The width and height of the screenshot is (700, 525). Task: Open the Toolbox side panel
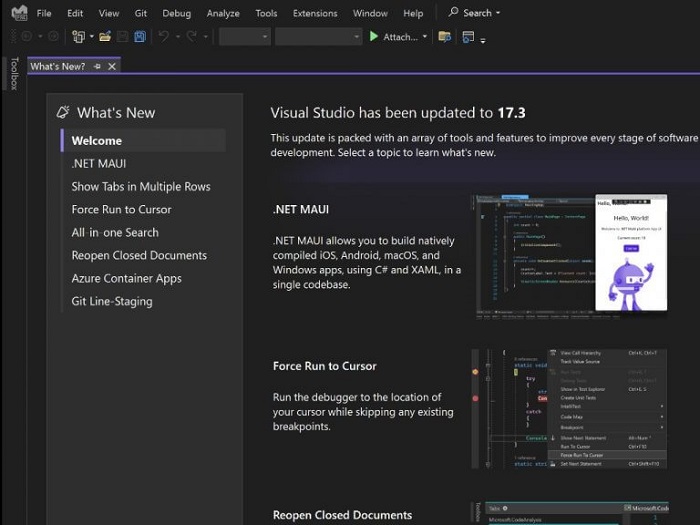click(x=14, y=74)
